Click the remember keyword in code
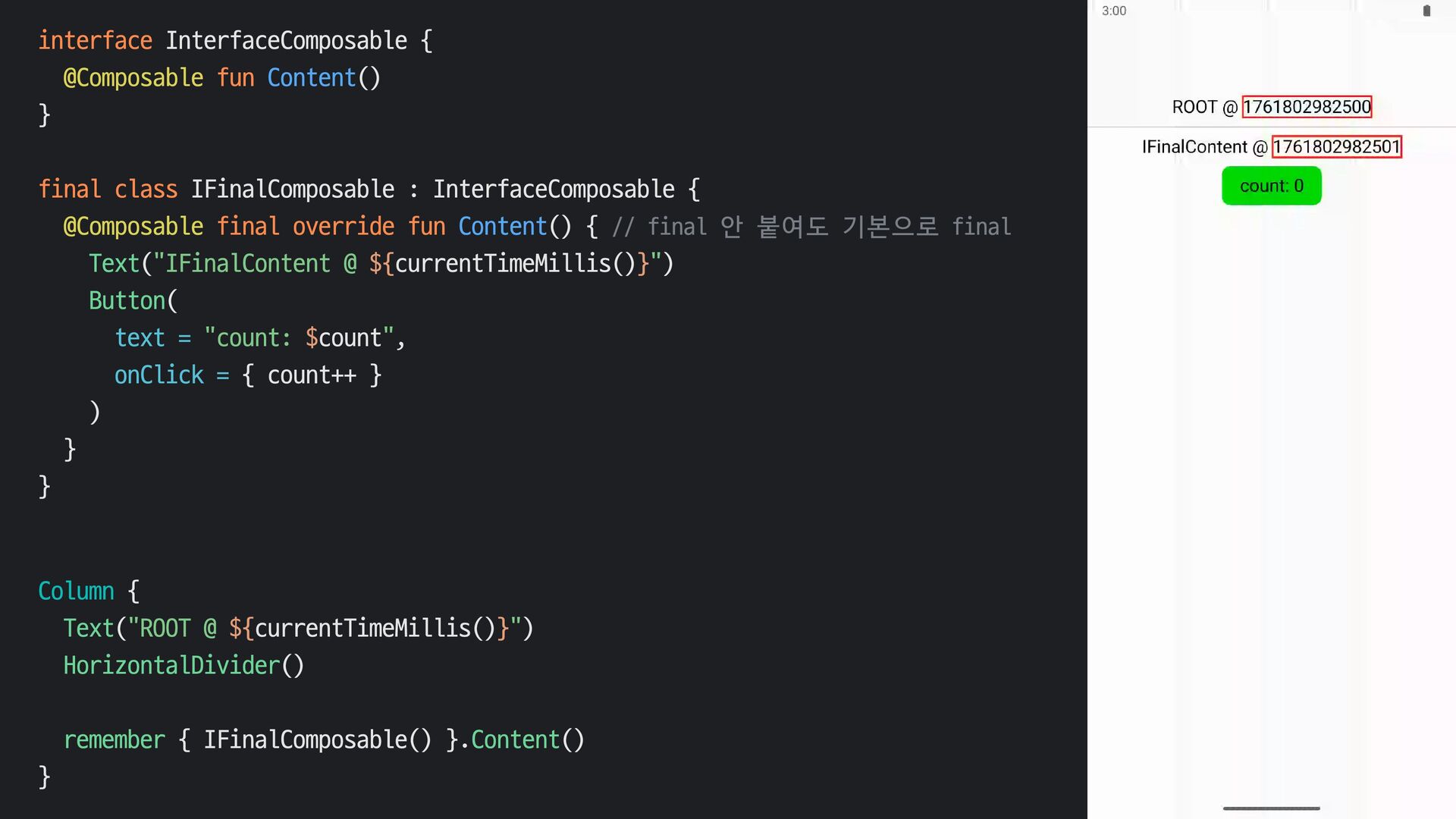 115,739
